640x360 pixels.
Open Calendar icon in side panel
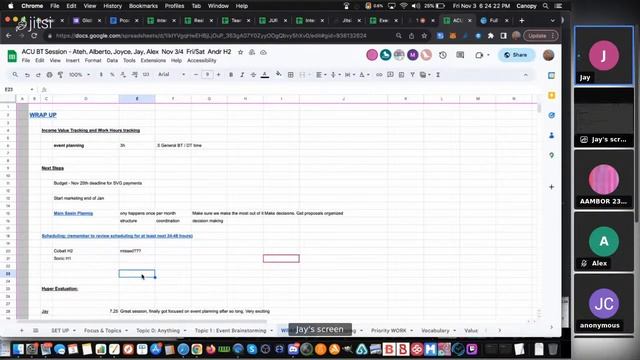point(551,76)
